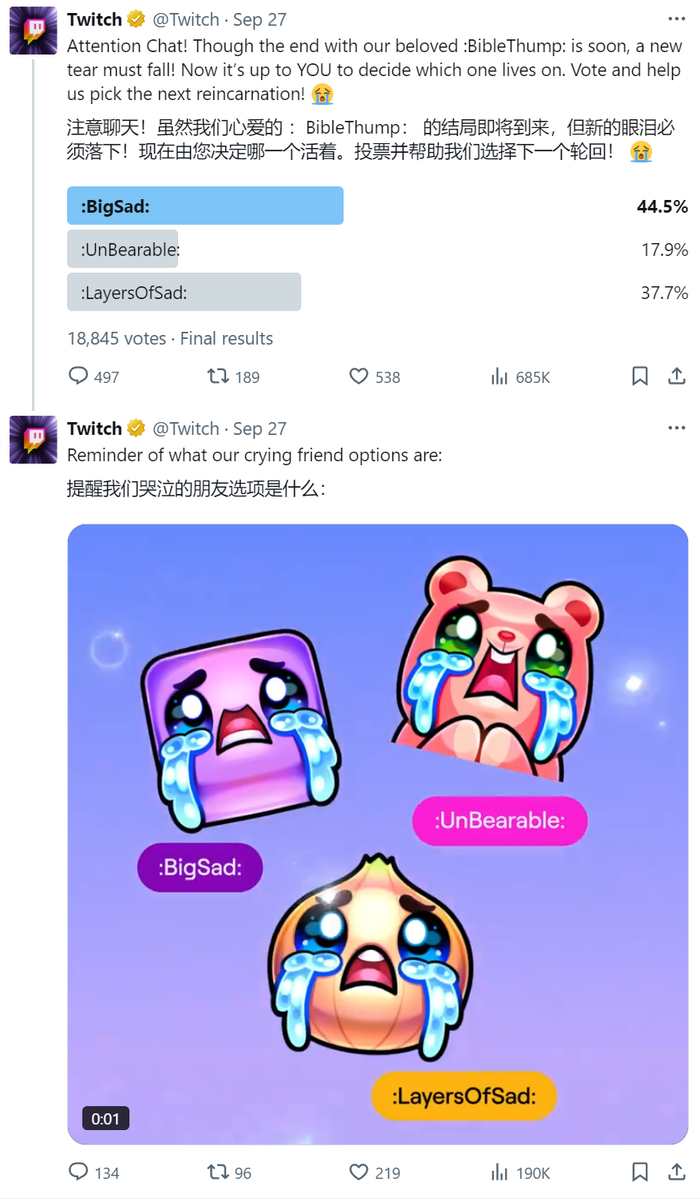The image size is (700, 1199).
Task: Open the Sep 27 timestamp of poll tweet
Action: coord(259,19)
